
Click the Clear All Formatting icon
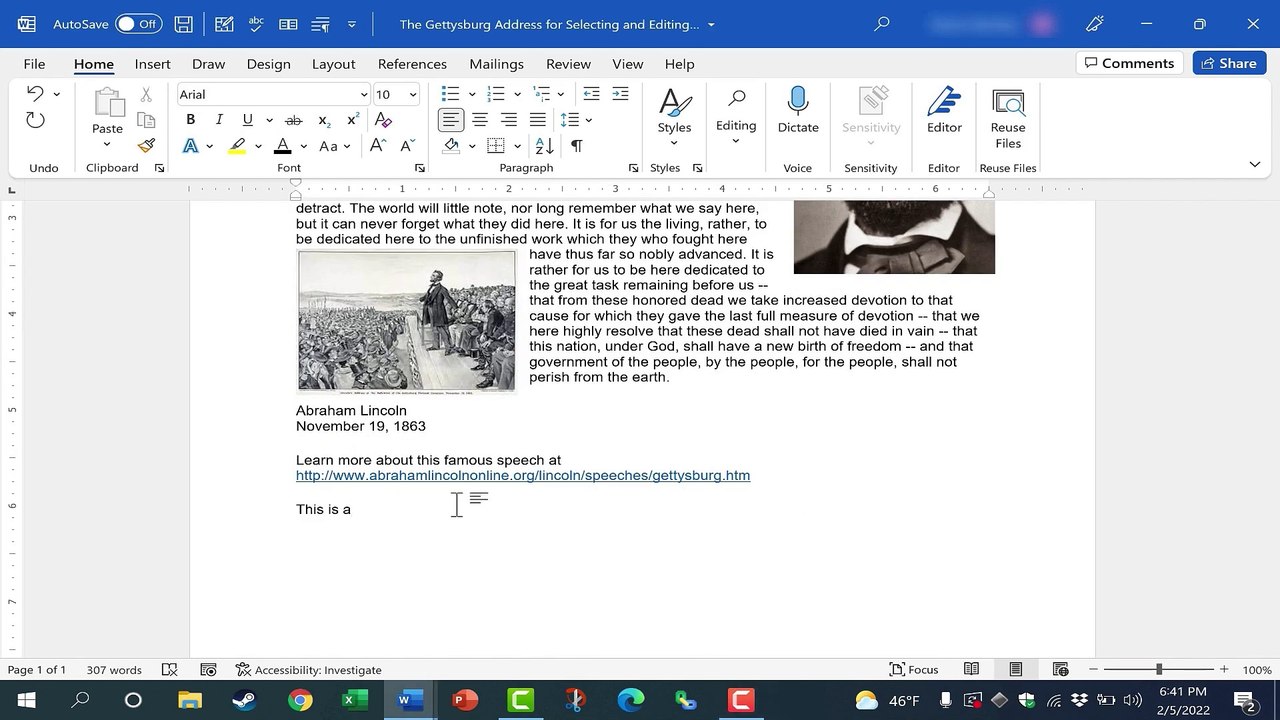383,120
